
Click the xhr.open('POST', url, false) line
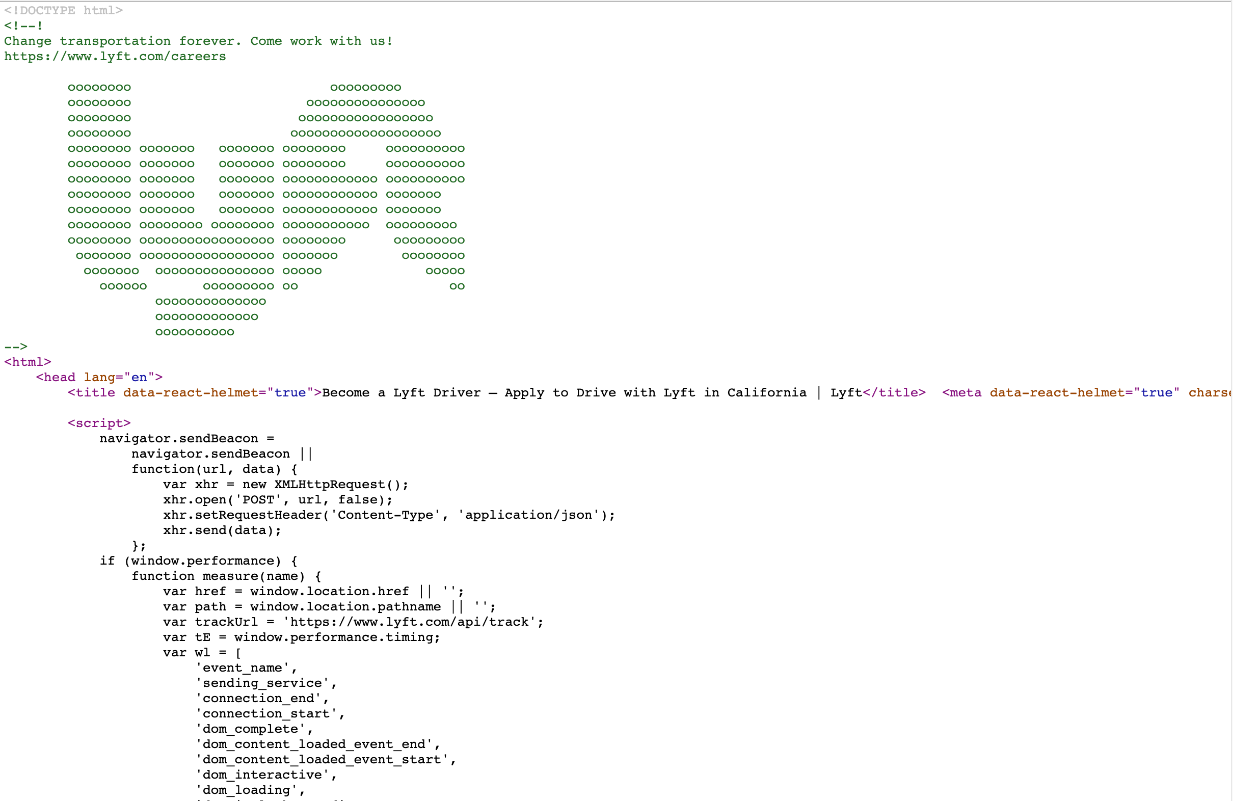pos(279,499)
